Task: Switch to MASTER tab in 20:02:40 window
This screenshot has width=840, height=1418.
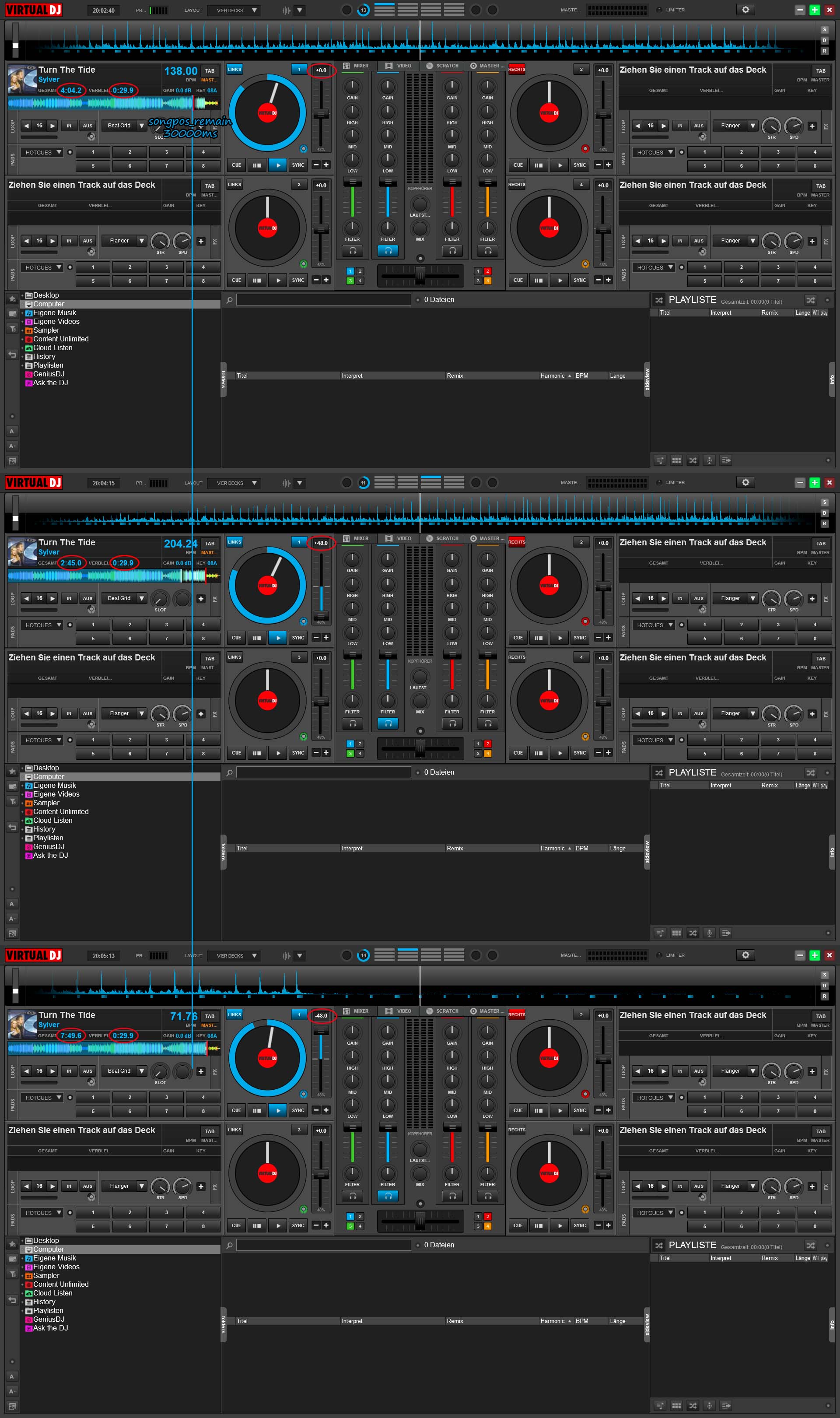Action: [x=487, y=66]
